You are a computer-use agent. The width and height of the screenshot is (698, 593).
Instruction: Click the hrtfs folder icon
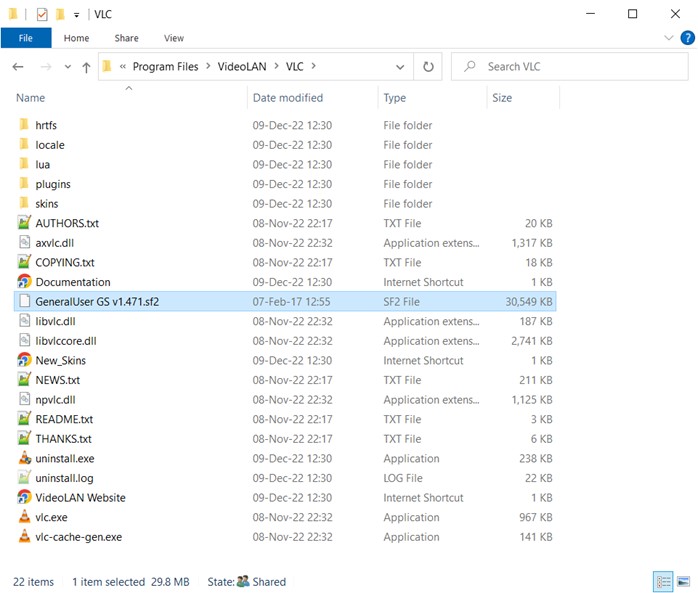coord(24,125)
